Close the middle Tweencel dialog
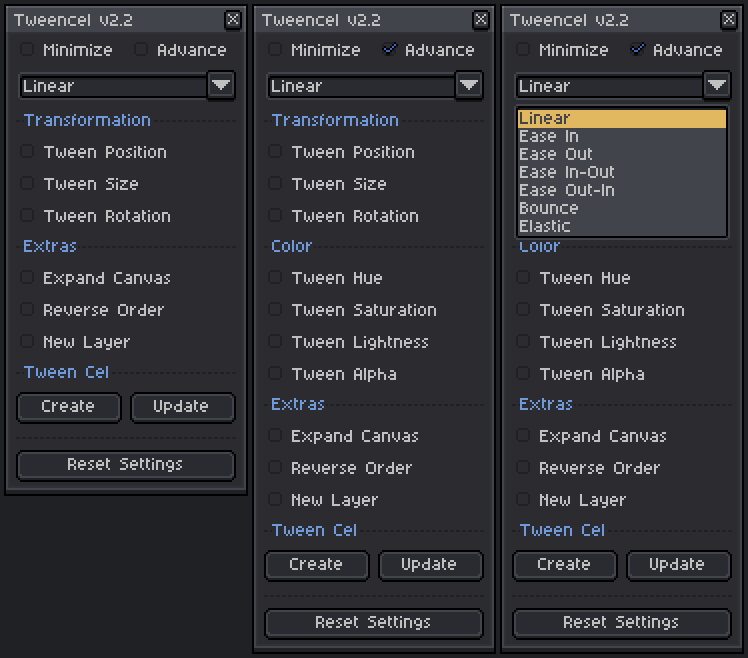The image size is (748, 658). point(481,20)
